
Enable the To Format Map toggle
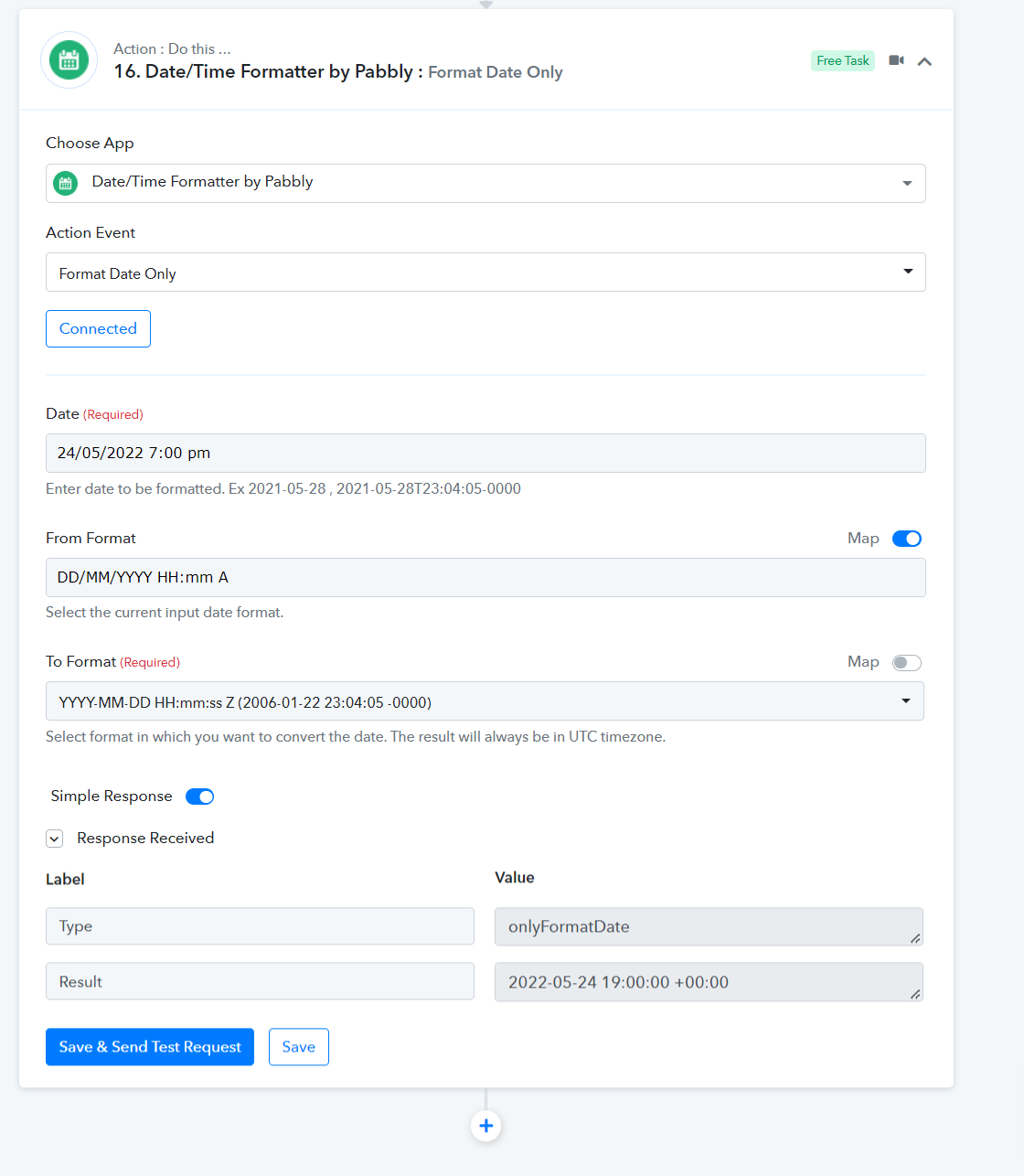coord(907,663)
